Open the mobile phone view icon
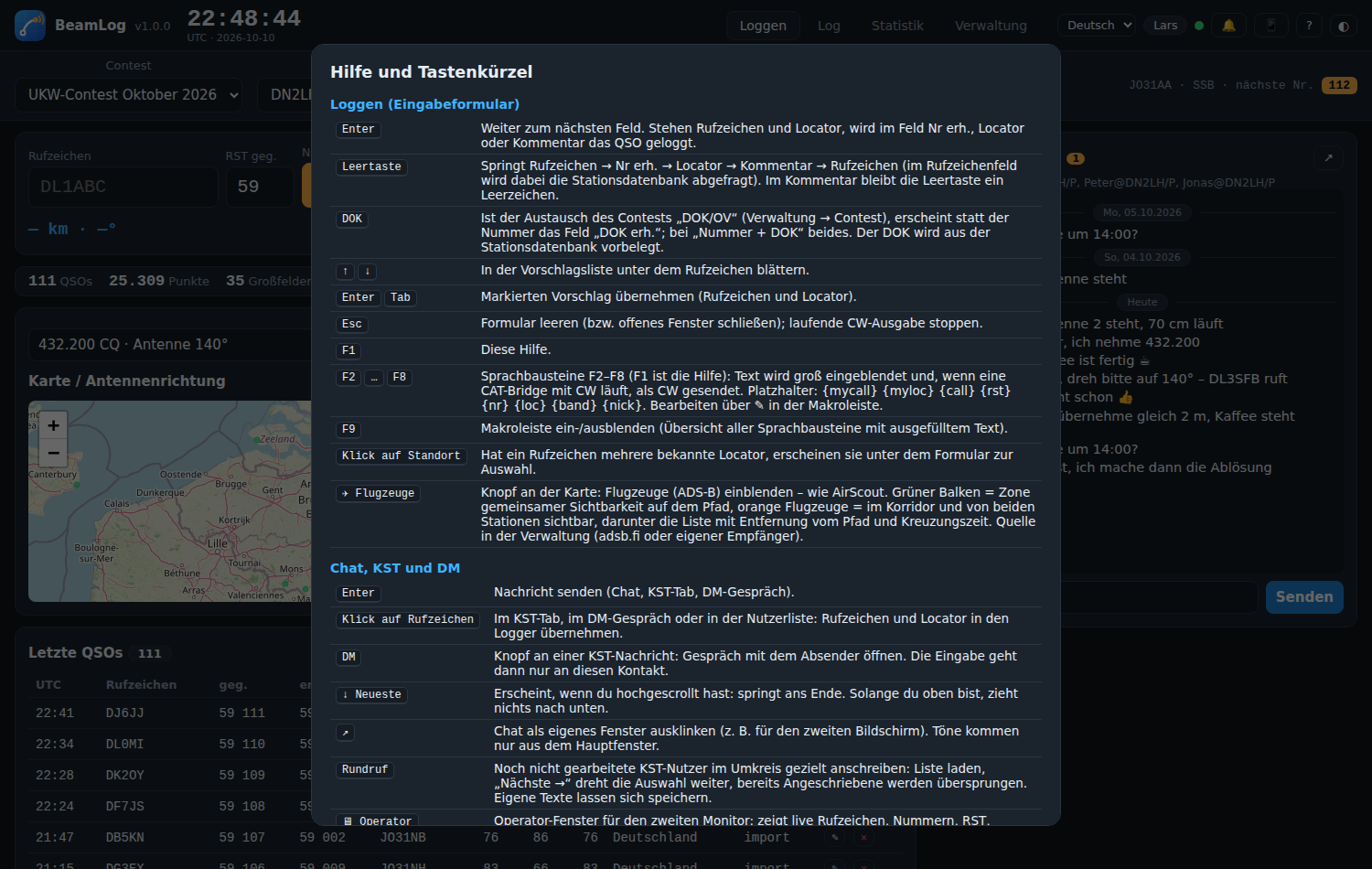This screenshot has height=869, width=1372. (x=1270, y=26)
